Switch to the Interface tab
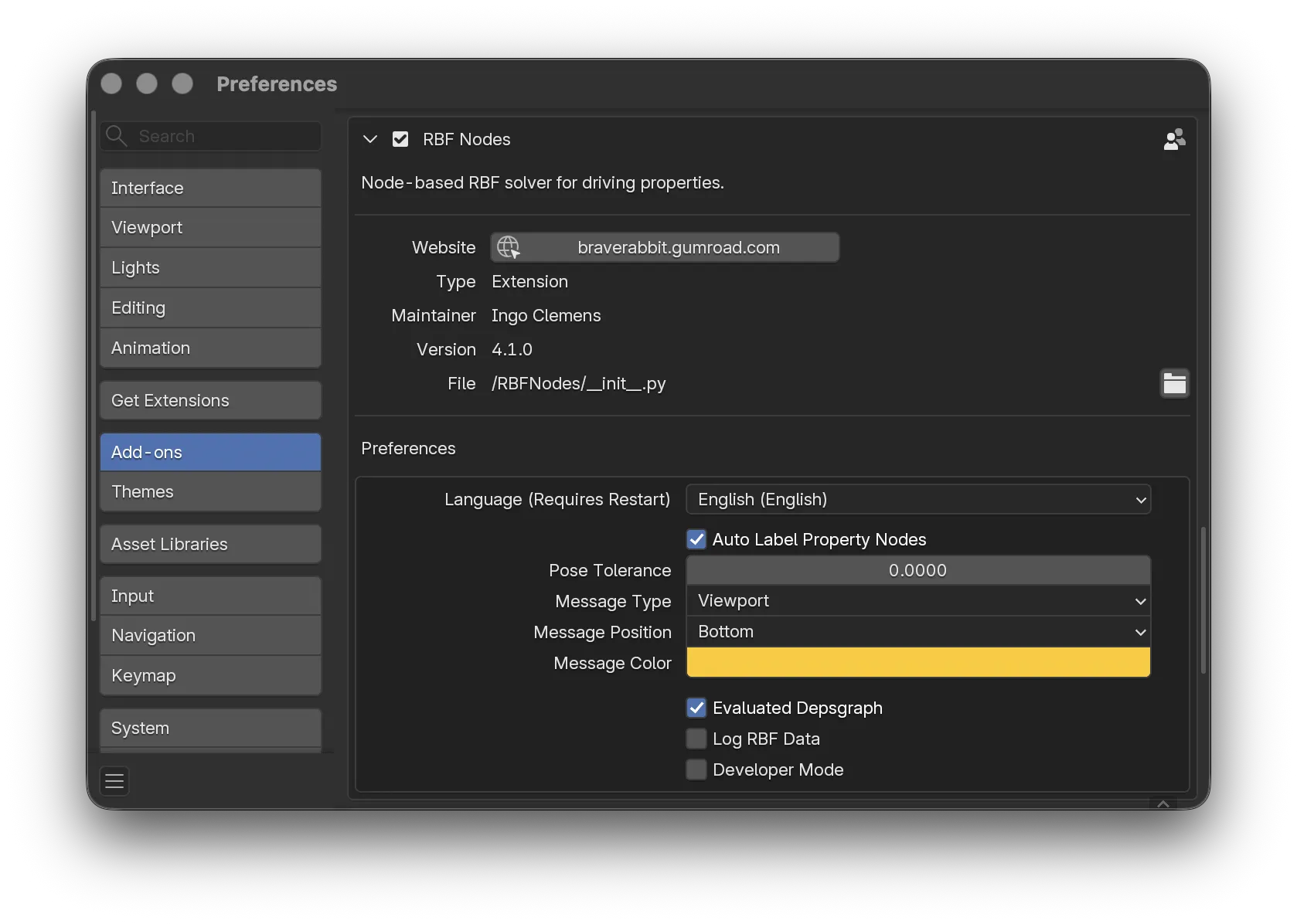Viewport: 1297px width, 924px height. click(x=210, y=188)
